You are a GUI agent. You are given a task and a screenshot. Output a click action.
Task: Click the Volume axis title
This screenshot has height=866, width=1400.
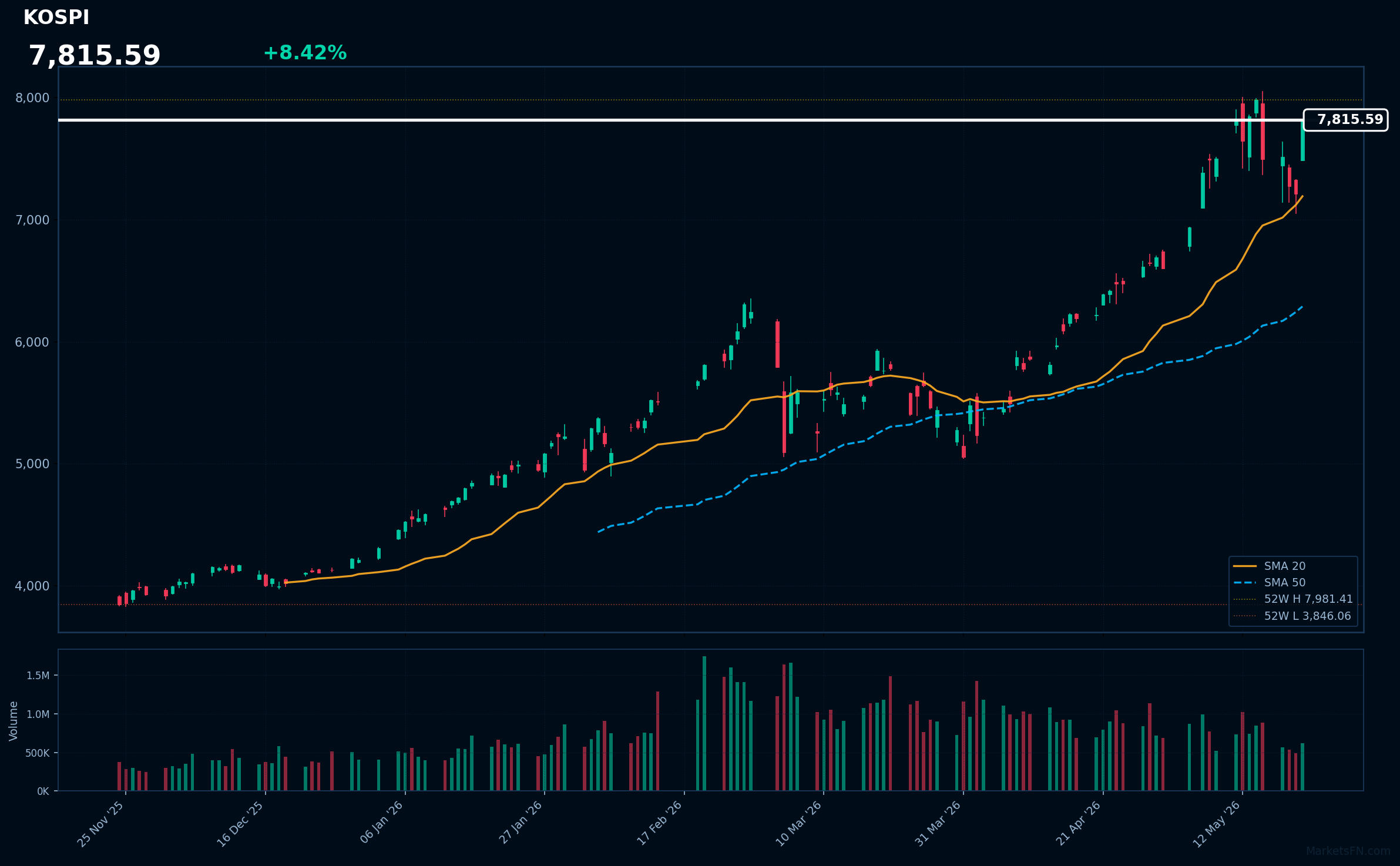point(14,721)
